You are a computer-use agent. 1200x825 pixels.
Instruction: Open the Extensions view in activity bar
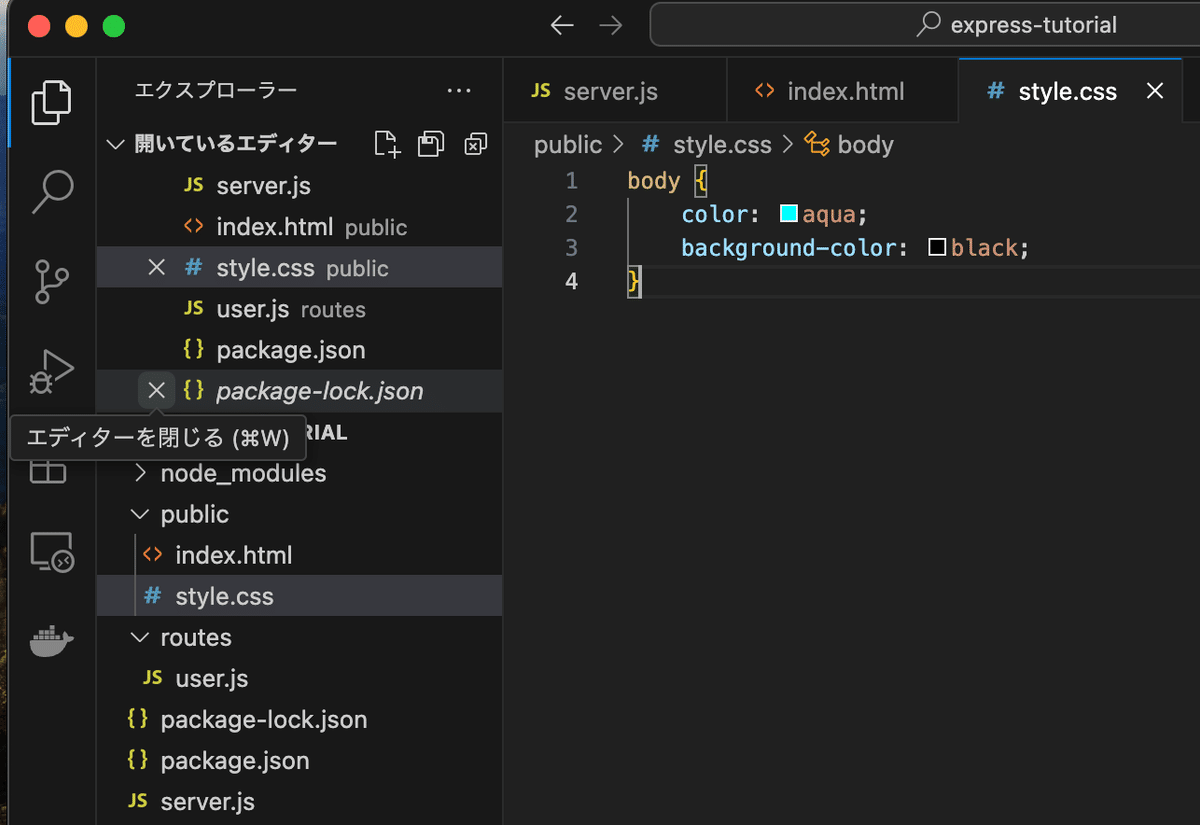tap(48, 470)
